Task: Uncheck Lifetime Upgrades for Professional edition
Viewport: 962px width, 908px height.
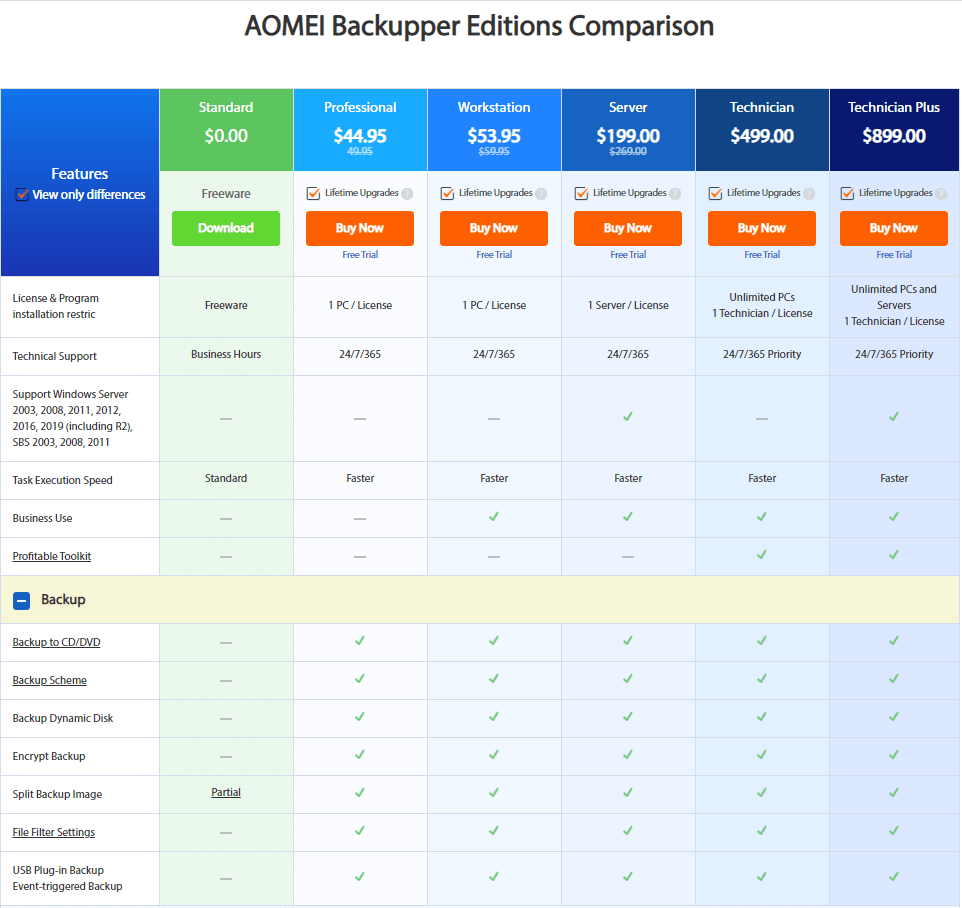Action: coord(313,194)
